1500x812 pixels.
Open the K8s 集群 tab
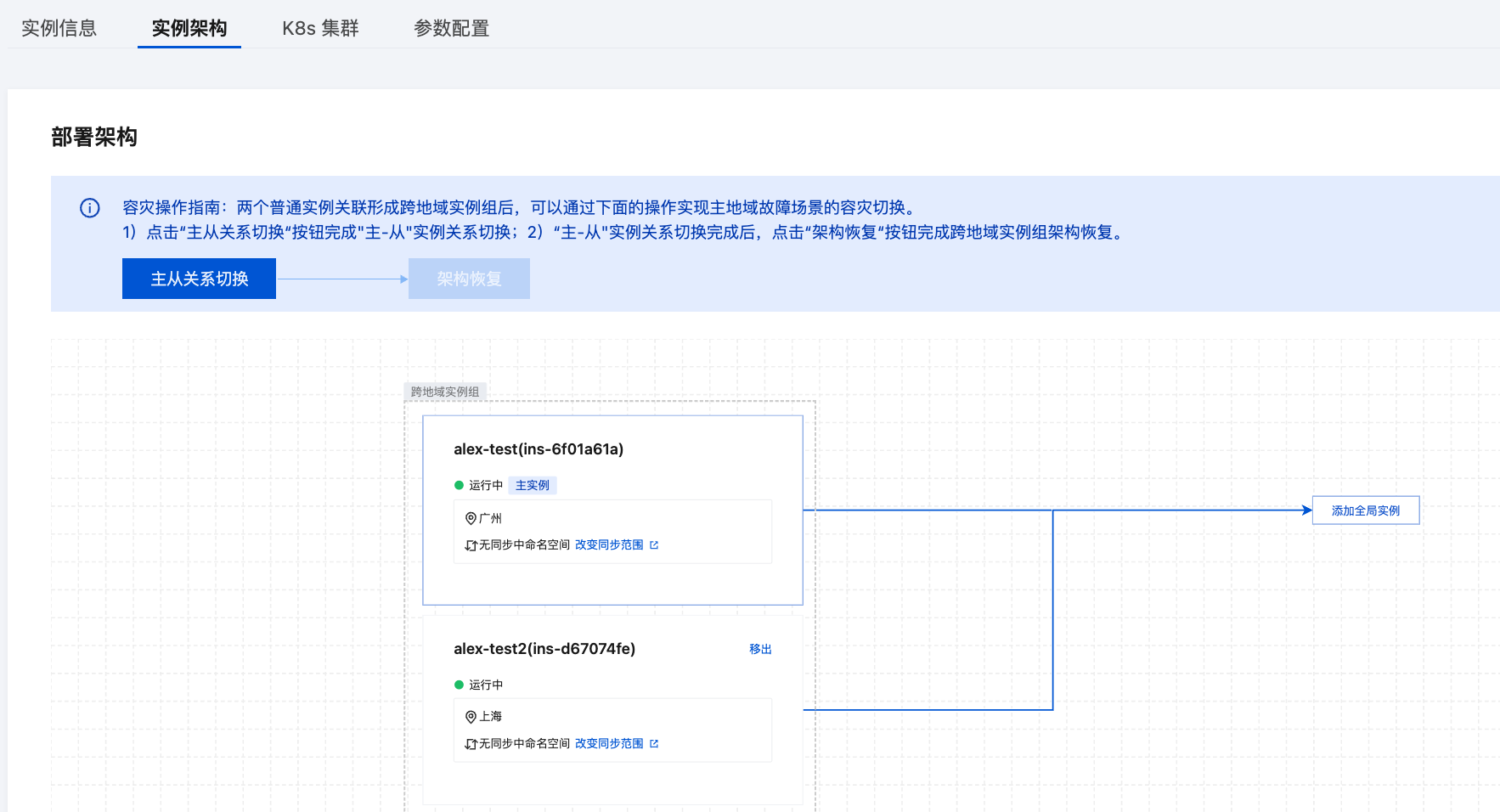pos(320,28)
